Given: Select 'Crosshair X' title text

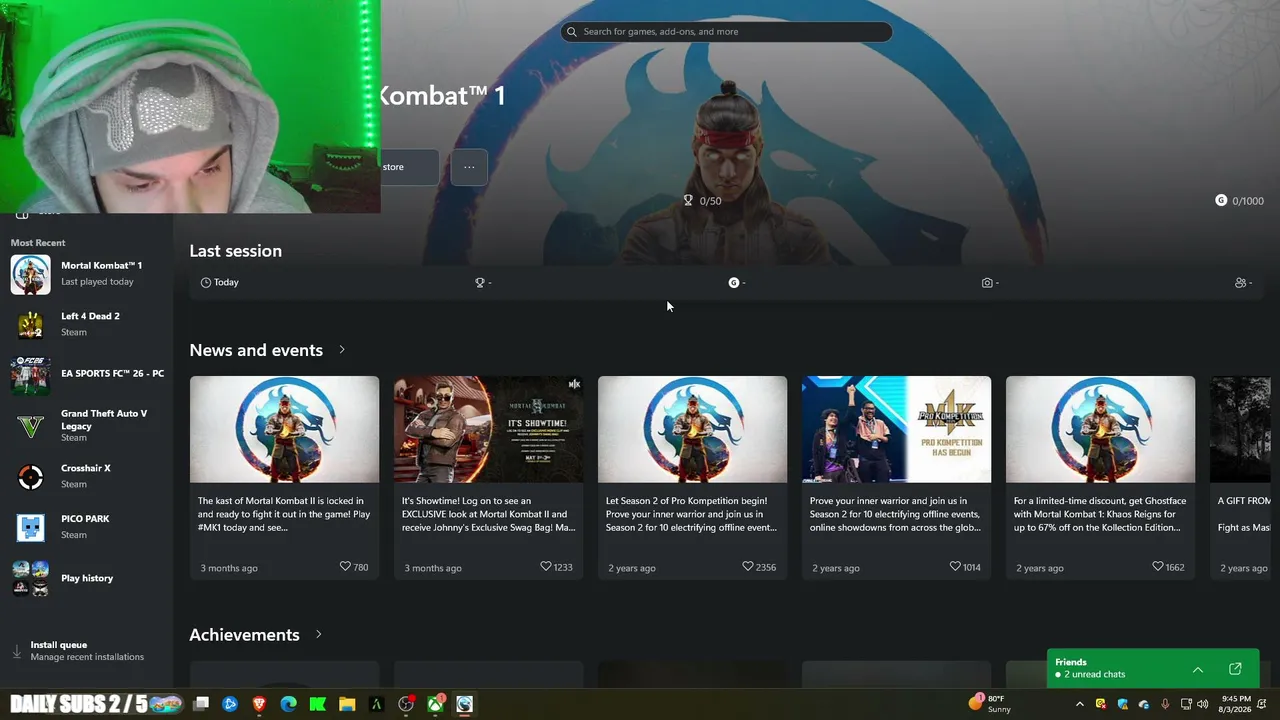Looking at the screenshot, I should [86, 468].
